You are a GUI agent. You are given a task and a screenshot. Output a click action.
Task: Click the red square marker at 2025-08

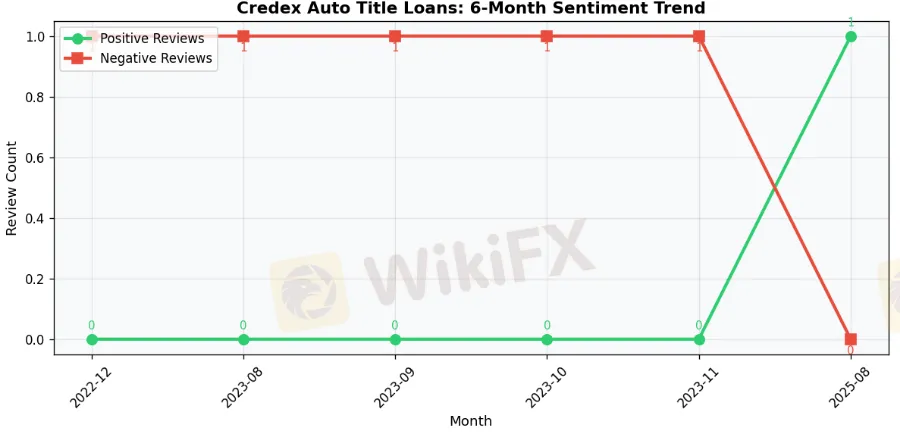851,340
